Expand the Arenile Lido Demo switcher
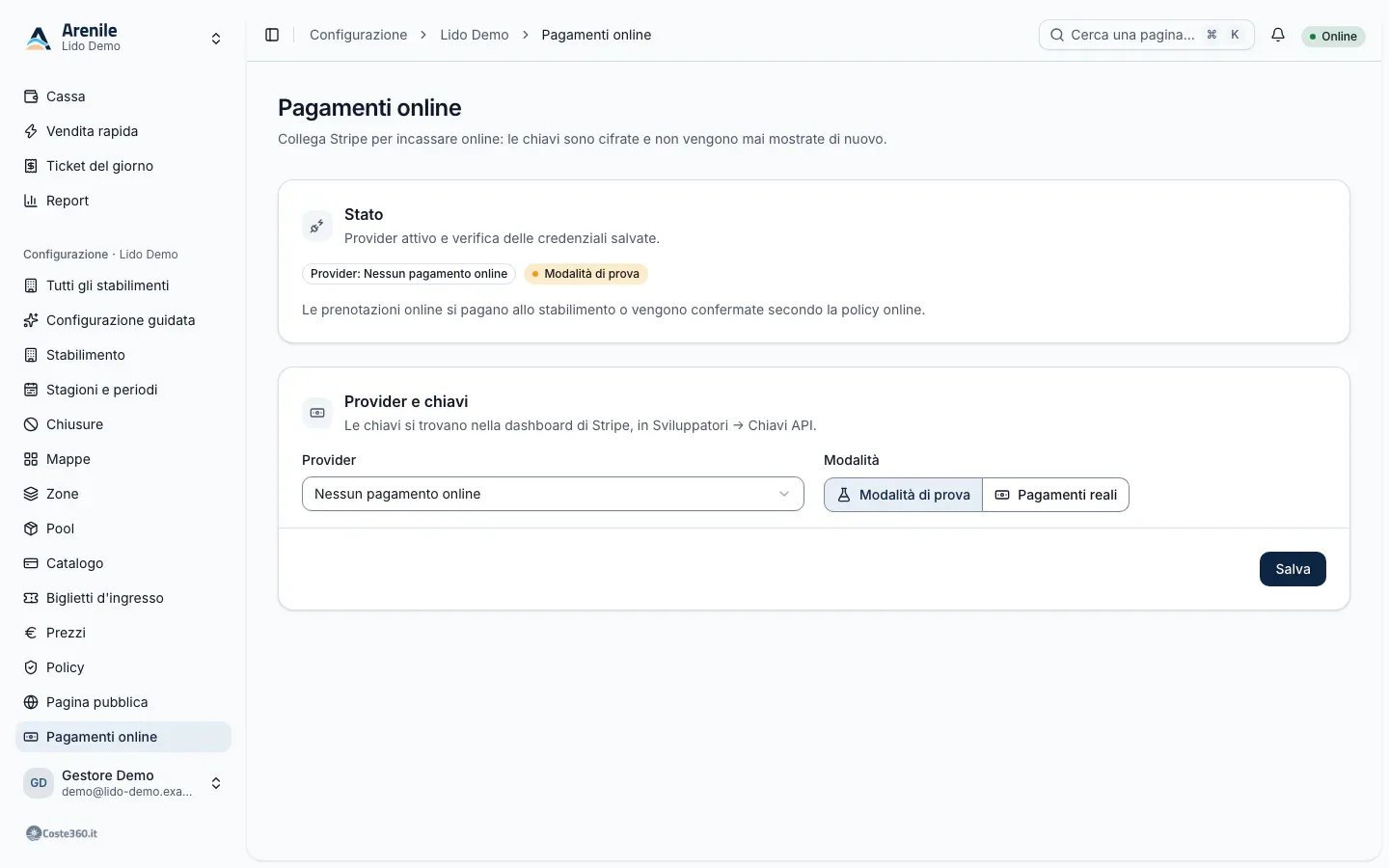Image resolution: width=1389 pixels, height=868 pixels. (x=123, y=38)
